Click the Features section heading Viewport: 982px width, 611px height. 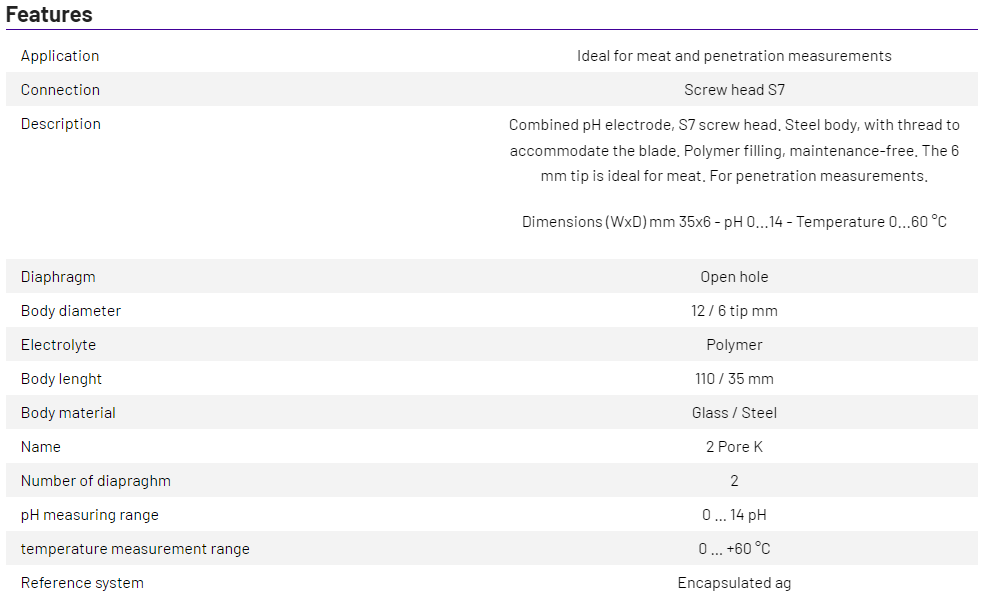pyautogui.click(x=49, y=15)
